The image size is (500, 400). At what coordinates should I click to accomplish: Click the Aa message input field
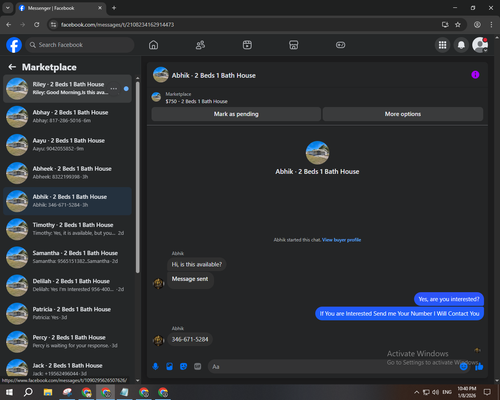click(x=333, y=367)
